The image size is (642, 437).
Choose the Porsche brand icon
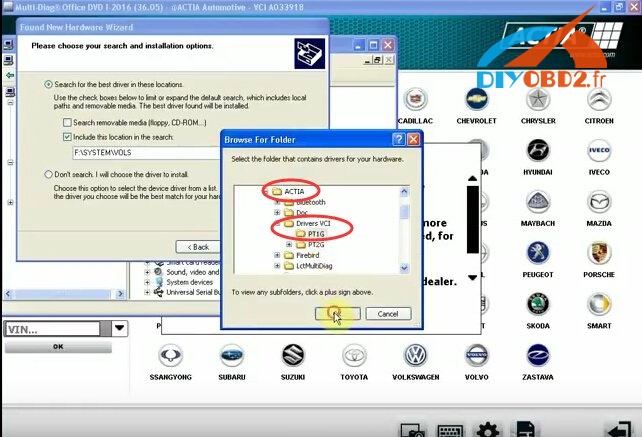click(x=599, y=253)
